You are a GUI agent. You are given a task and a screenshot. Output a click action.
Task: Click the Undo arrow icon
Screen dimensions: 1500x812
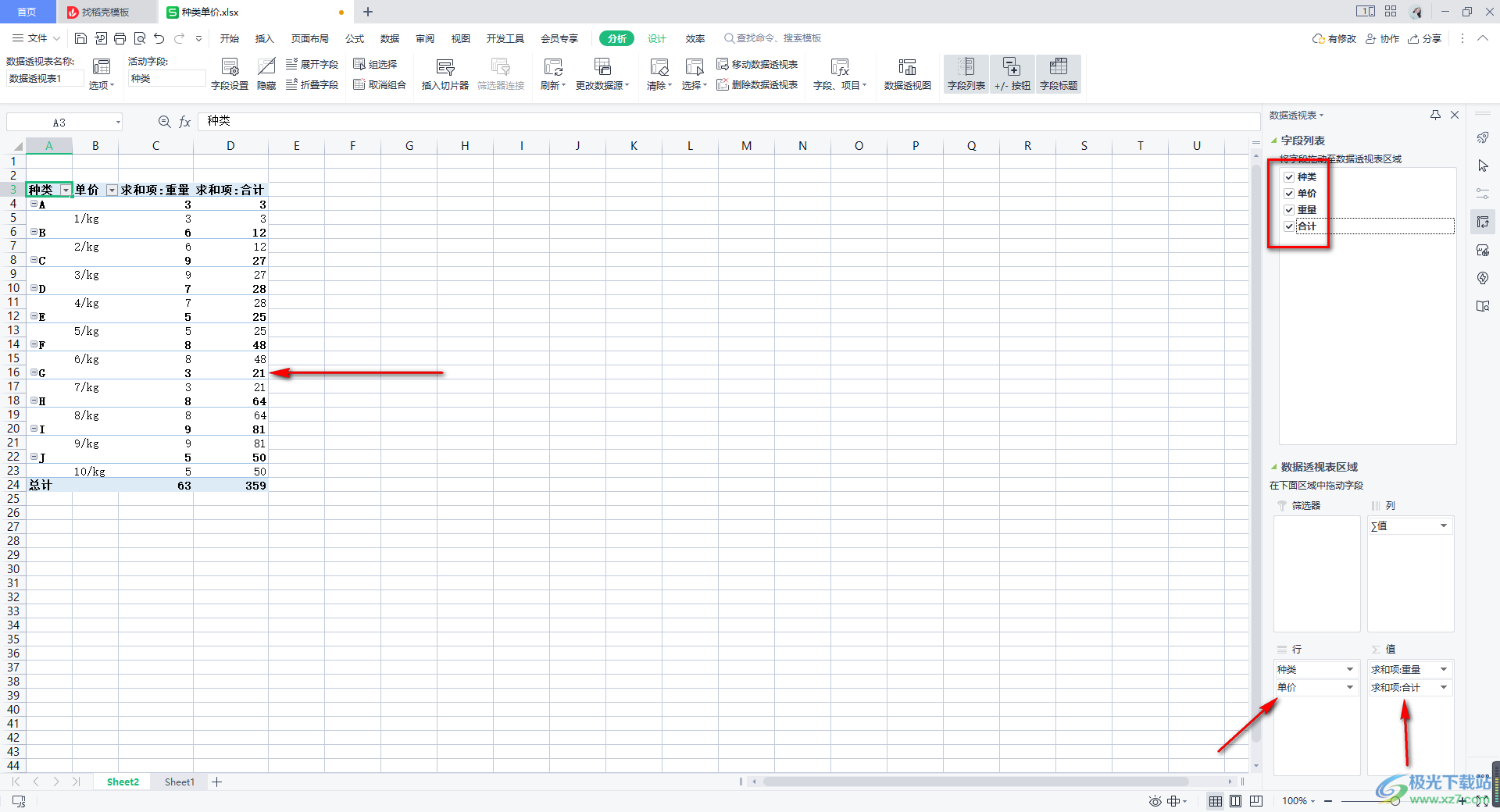[159, 38]
